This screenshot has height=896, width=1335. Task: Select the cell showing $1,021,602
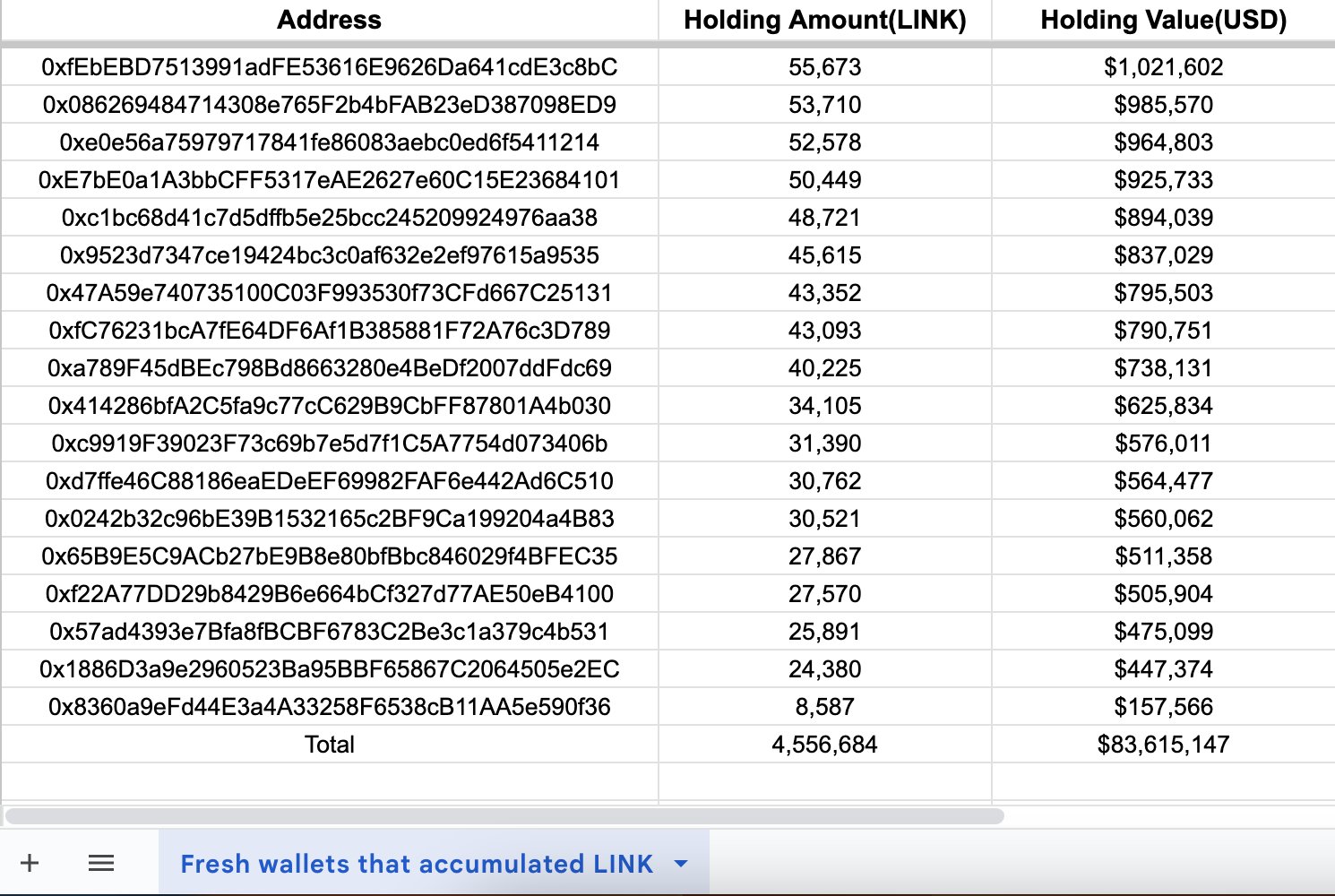click(x=1163, y=67)
